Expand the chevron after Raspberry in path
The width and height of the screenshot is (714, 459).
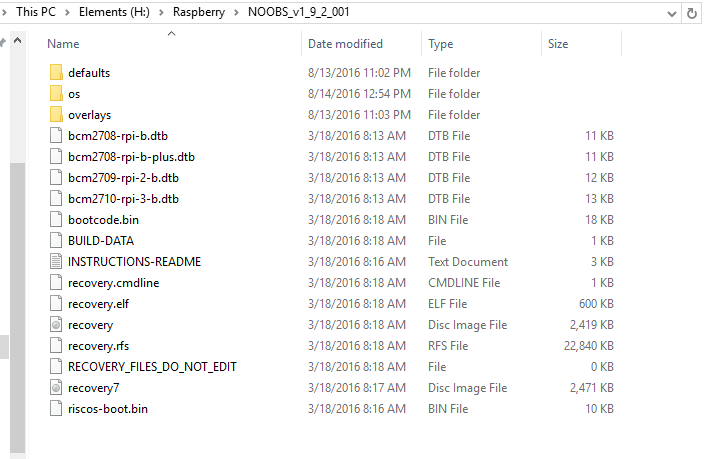236,12
